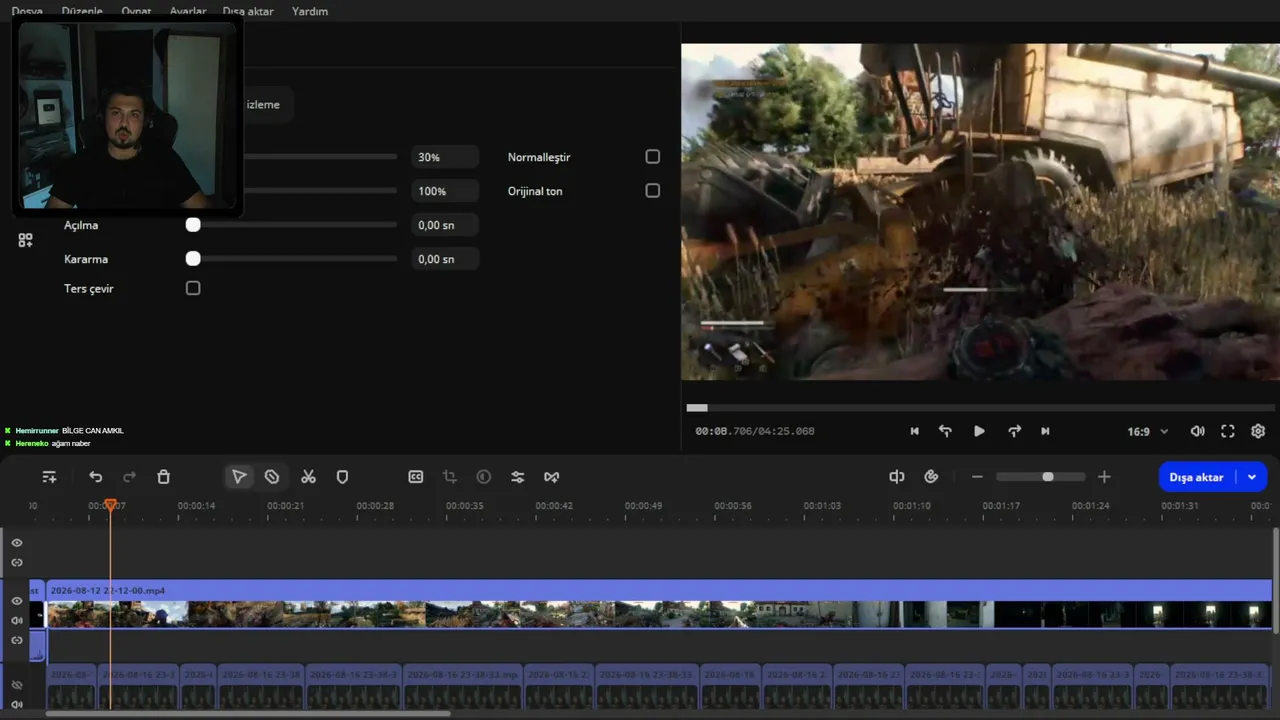Toggle link on the top empty track

(x=17, y=562)
